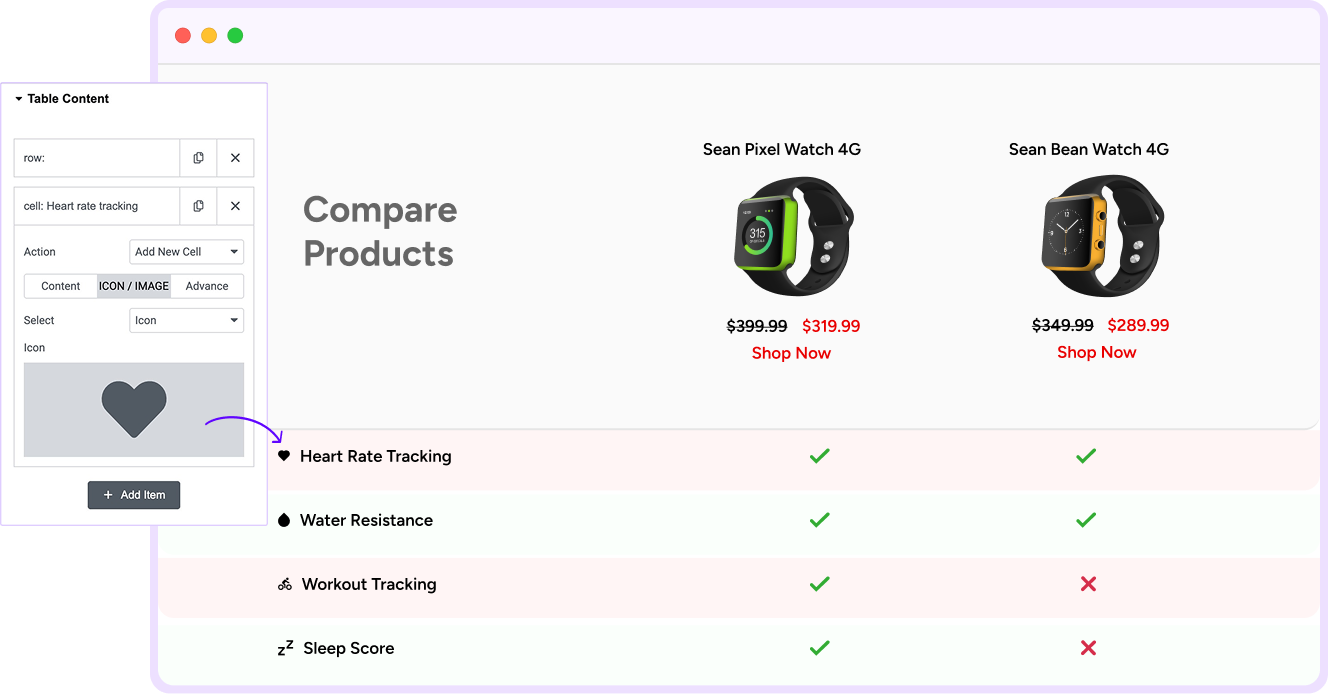Open the Action dropdown Add New Cell
The height and width of the screenshot is (694, 1328).
187,252
